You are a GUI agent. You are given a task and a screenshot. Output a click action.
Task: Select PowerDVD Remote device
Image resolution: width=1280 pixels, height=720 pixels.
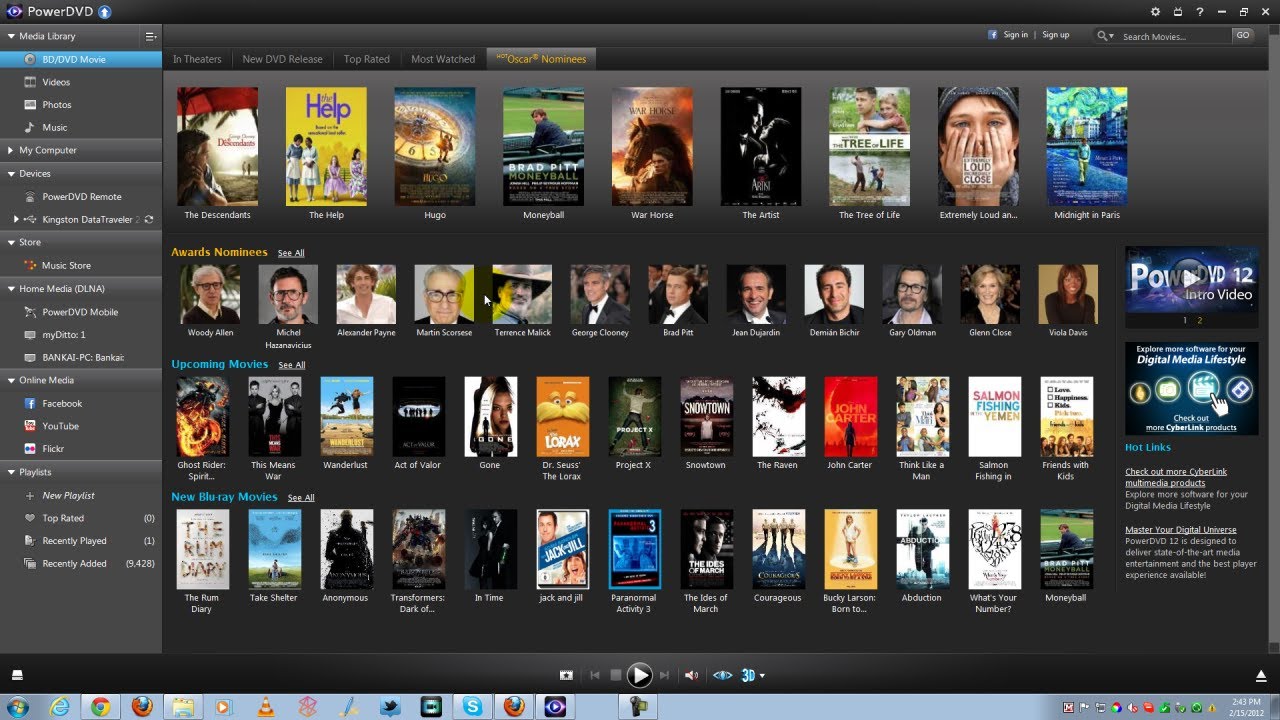[x=81, y=197]
